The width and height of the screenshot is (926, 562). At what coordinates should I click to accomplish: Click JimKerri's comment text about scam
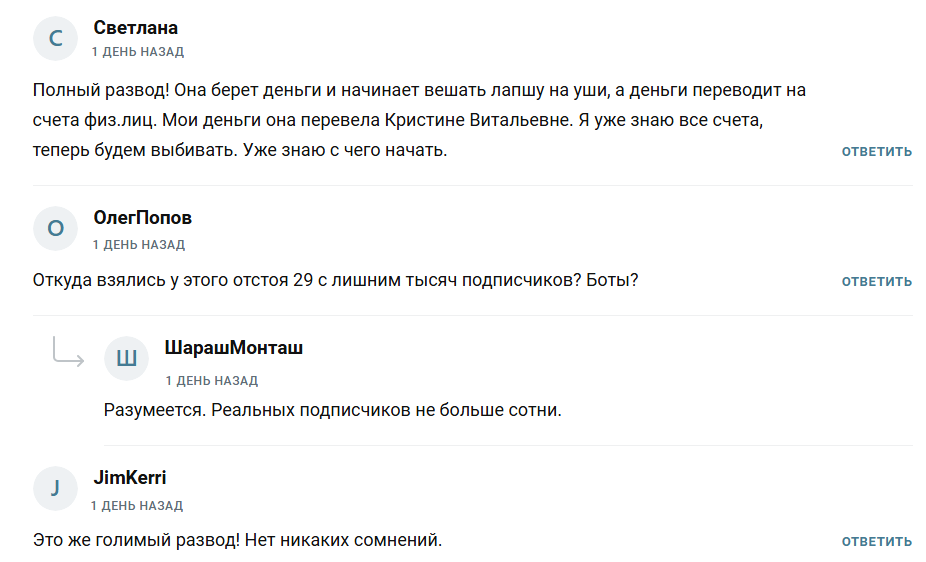coord(237,540)
